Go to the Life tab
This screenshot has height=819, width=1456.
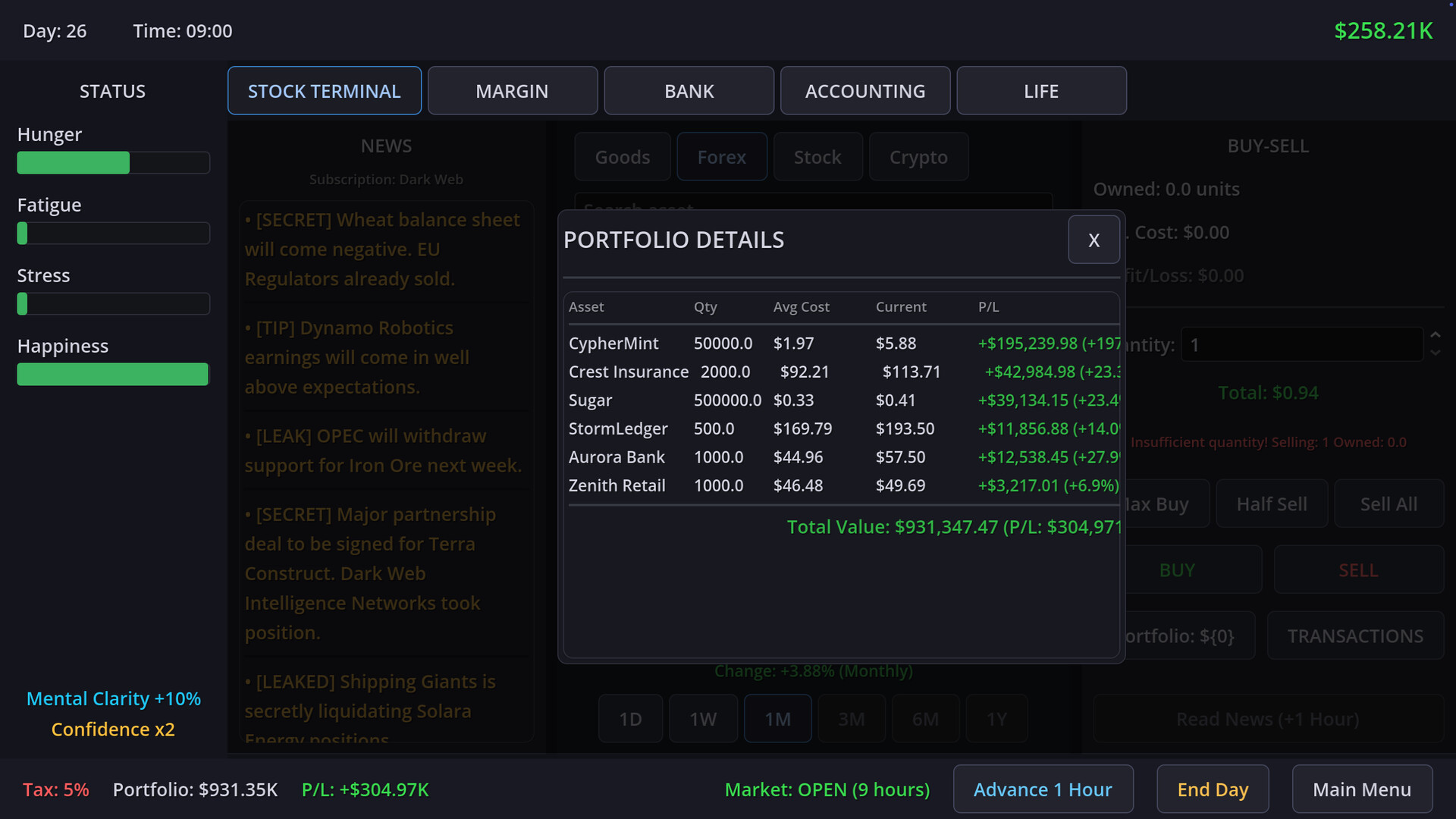click(x=1040, y=91)
